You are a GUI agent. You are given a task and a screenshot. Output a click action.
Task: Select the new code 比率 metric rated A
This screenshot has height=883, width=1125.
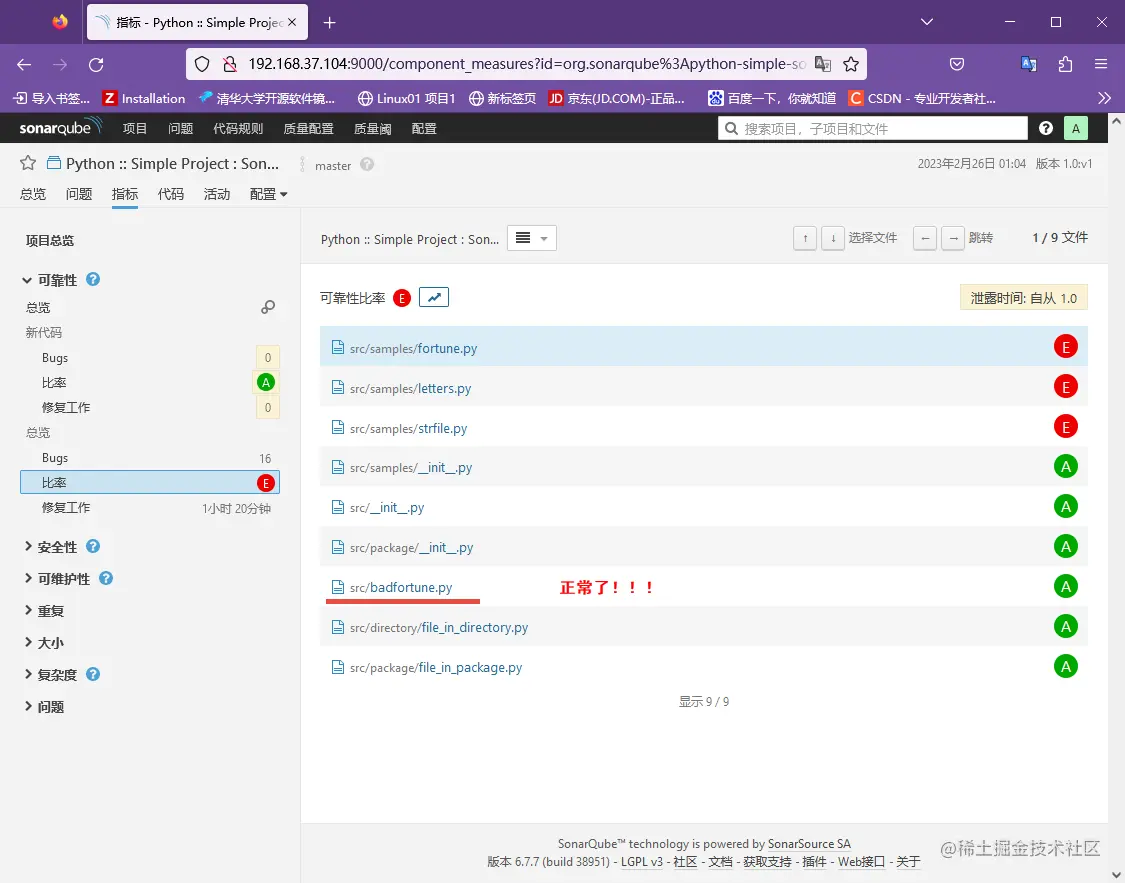(x=150, y=382)
